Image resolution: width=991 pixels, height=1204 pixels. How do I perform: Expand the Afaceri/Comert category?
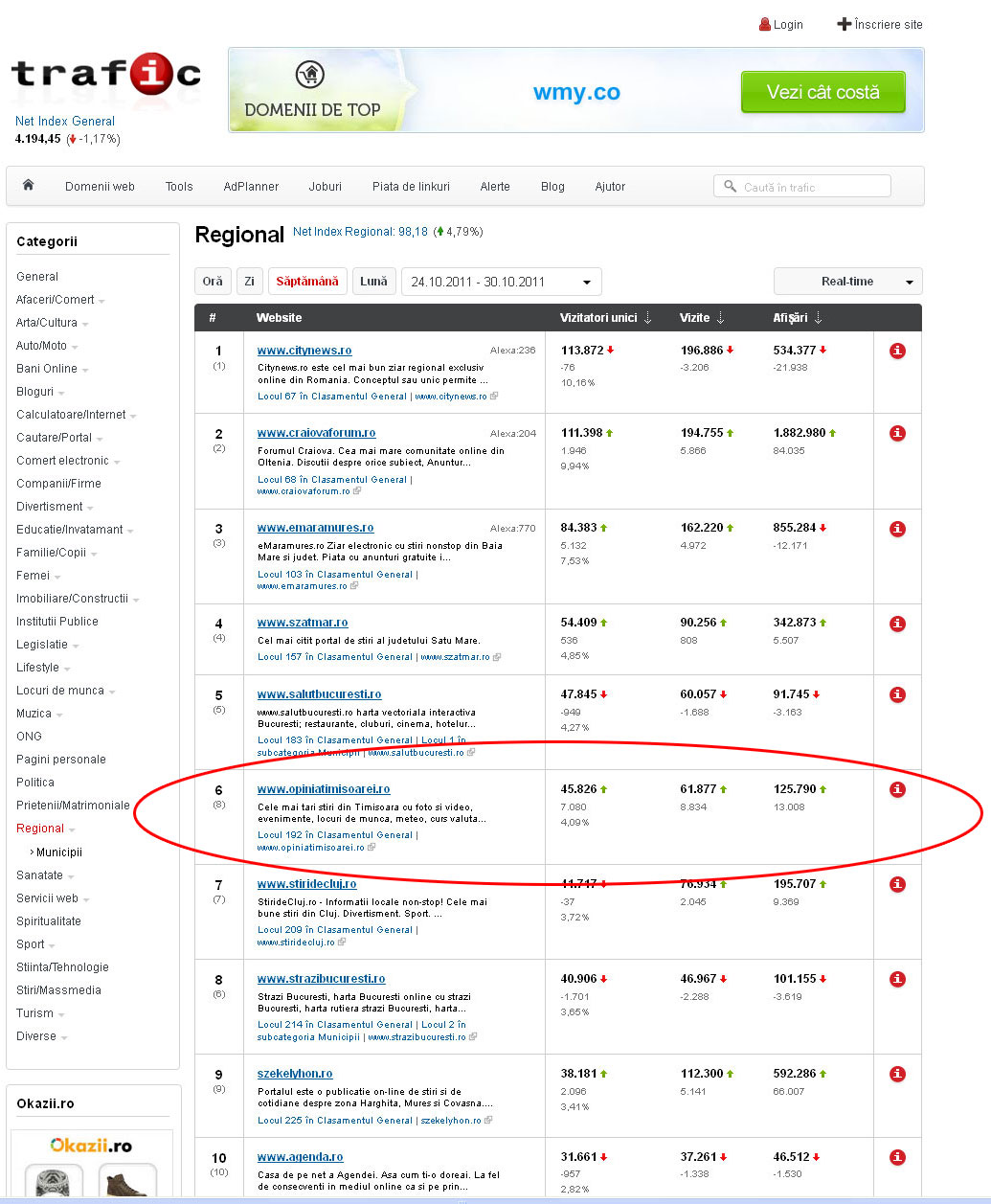pyautogui.click(x=101, y=301)
